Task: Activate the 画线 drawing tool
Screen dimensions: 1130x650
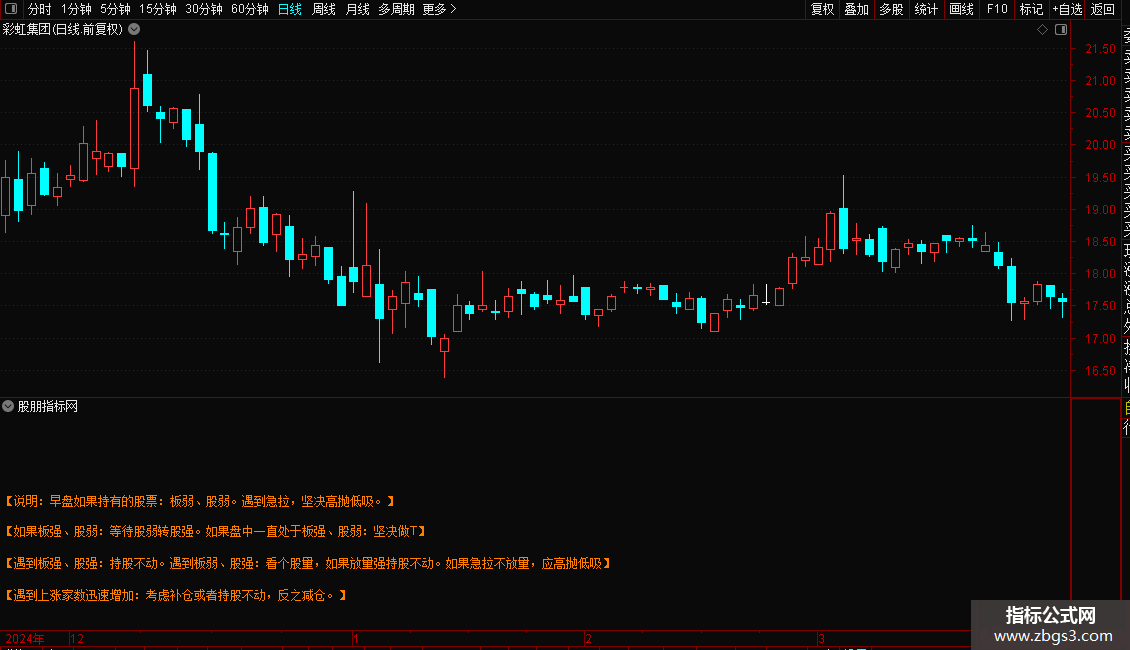Action: (961, 9)
